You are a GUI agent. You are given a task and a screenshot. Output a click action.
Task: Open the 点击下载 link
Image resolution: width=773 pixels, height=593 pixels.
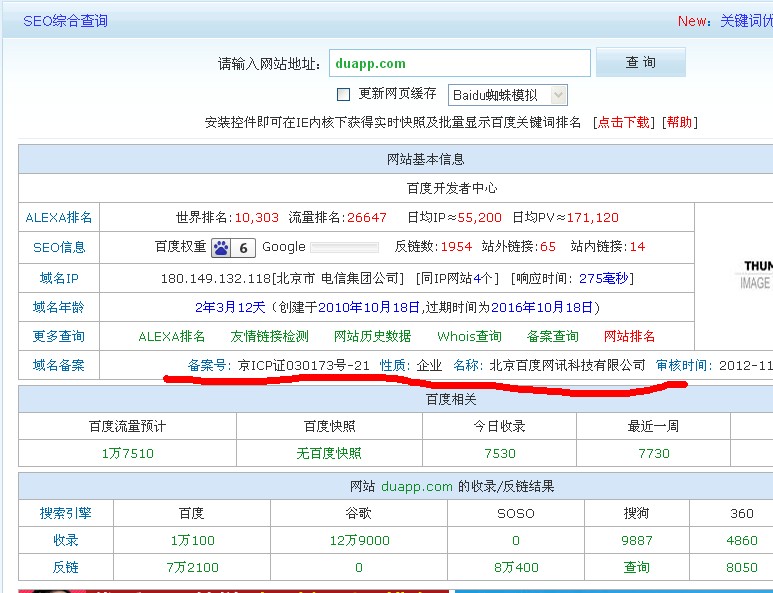pyautogui.click(x=624, y=122)
